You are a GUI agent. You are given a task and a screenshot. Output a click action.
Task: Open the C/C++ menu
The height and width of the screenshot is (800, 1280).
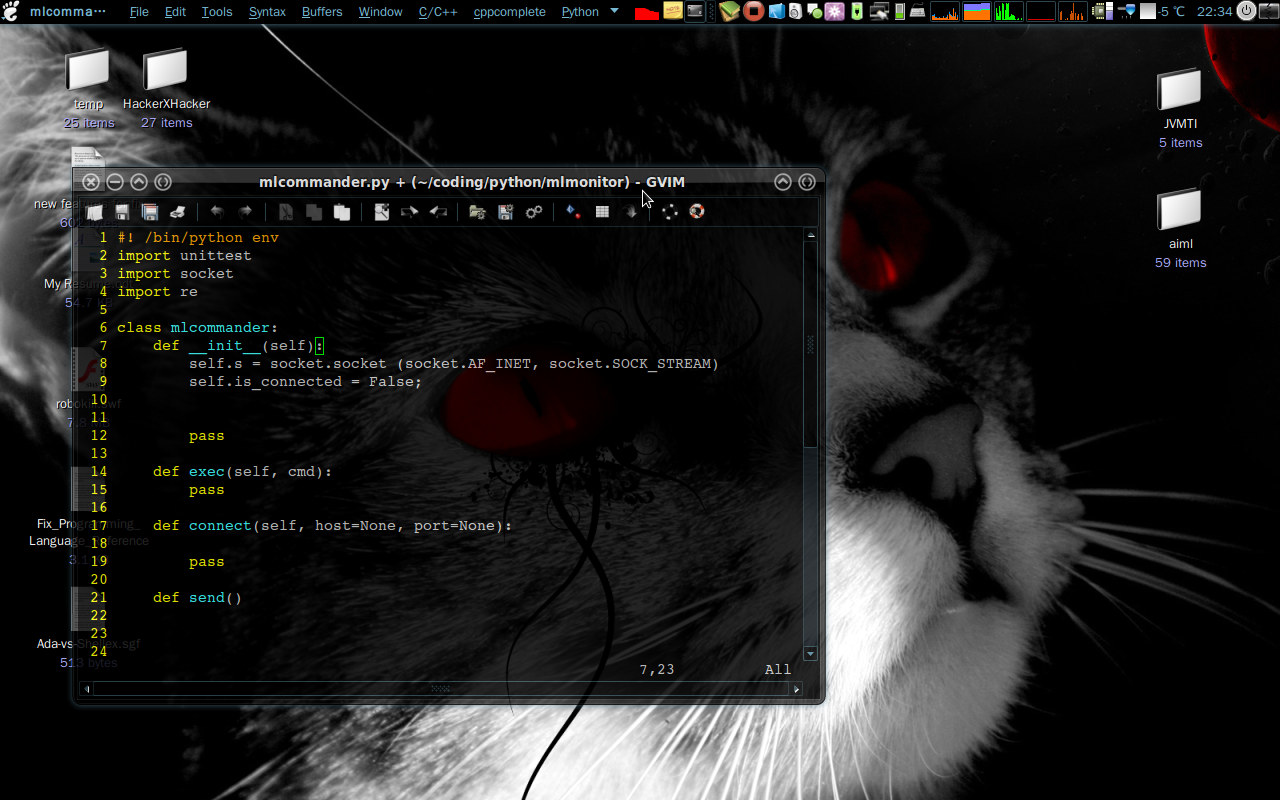tap(438, 12)
